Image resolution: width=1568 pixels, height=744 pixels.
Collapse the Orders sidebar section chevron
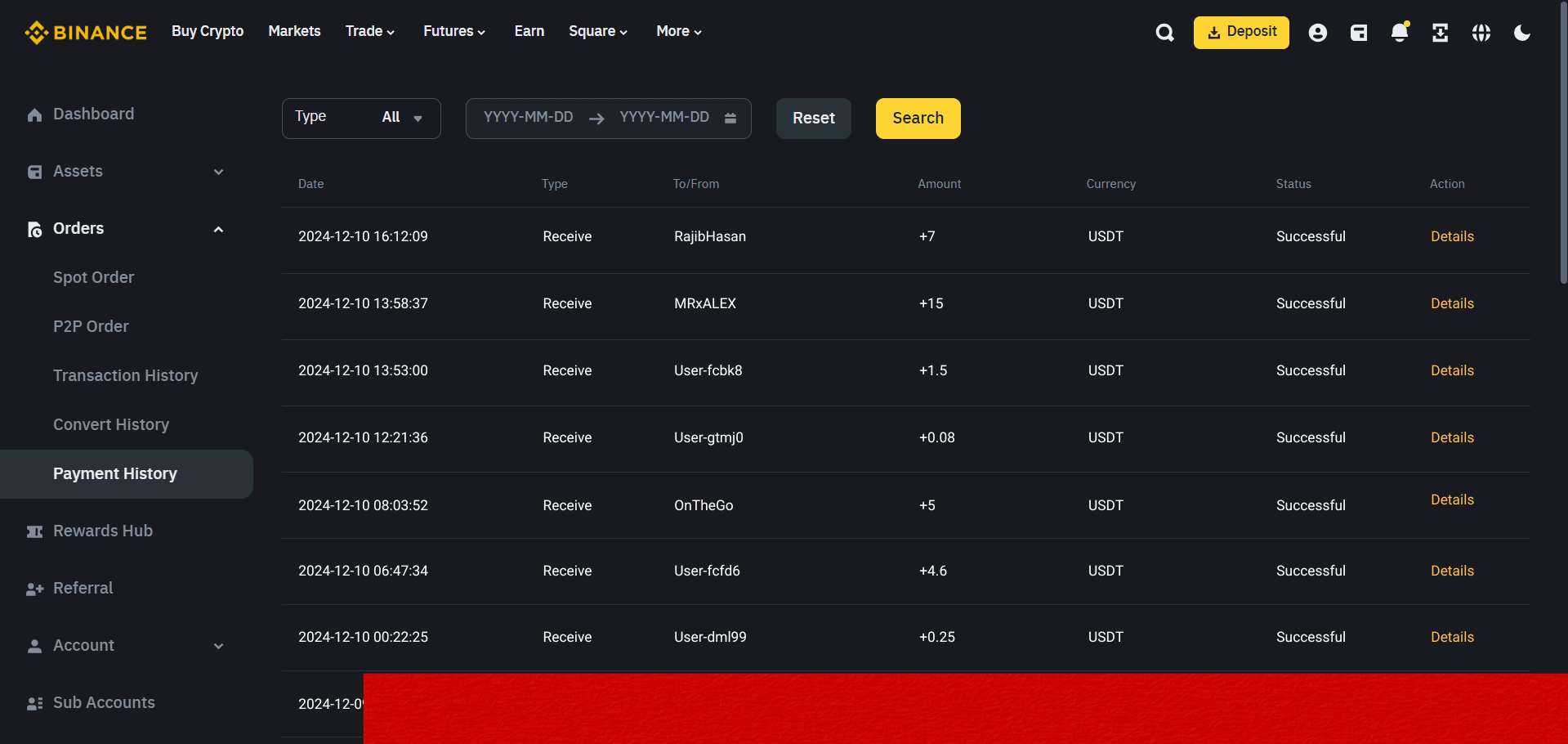(218, 229)
